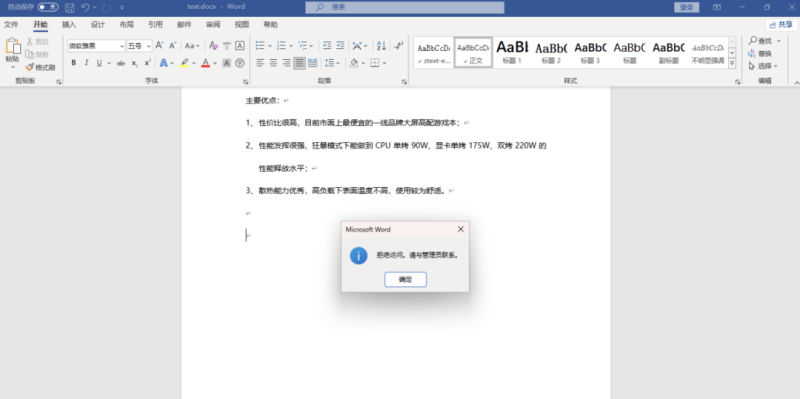800x399 pixels.
Task: Click the Clear Formatting eraser icon
Action: click(213, 45)
